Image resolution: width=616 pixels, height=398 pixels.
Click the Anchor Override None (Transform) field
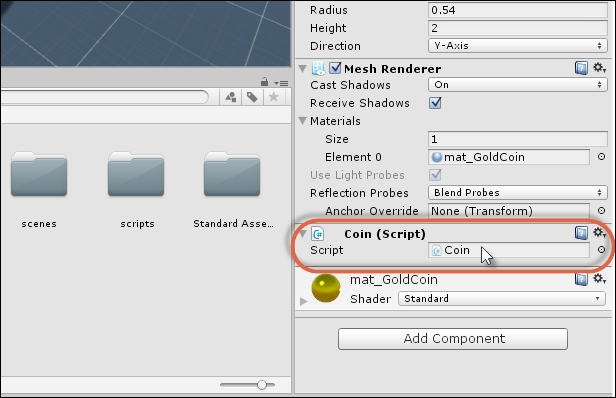[x=509, y=211]
